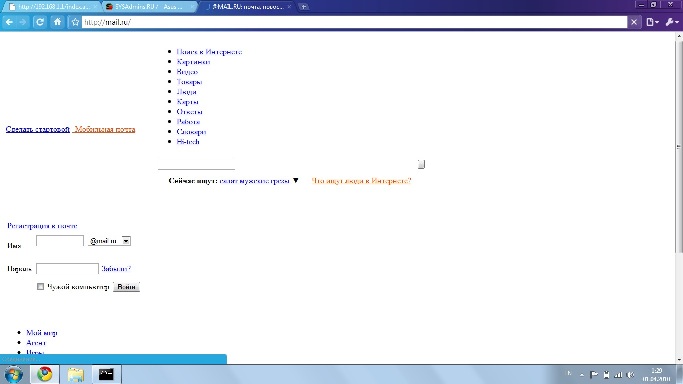683x384 pixels.
Task: Go back with the browser back arrow
Action: (x=9, y=22)
